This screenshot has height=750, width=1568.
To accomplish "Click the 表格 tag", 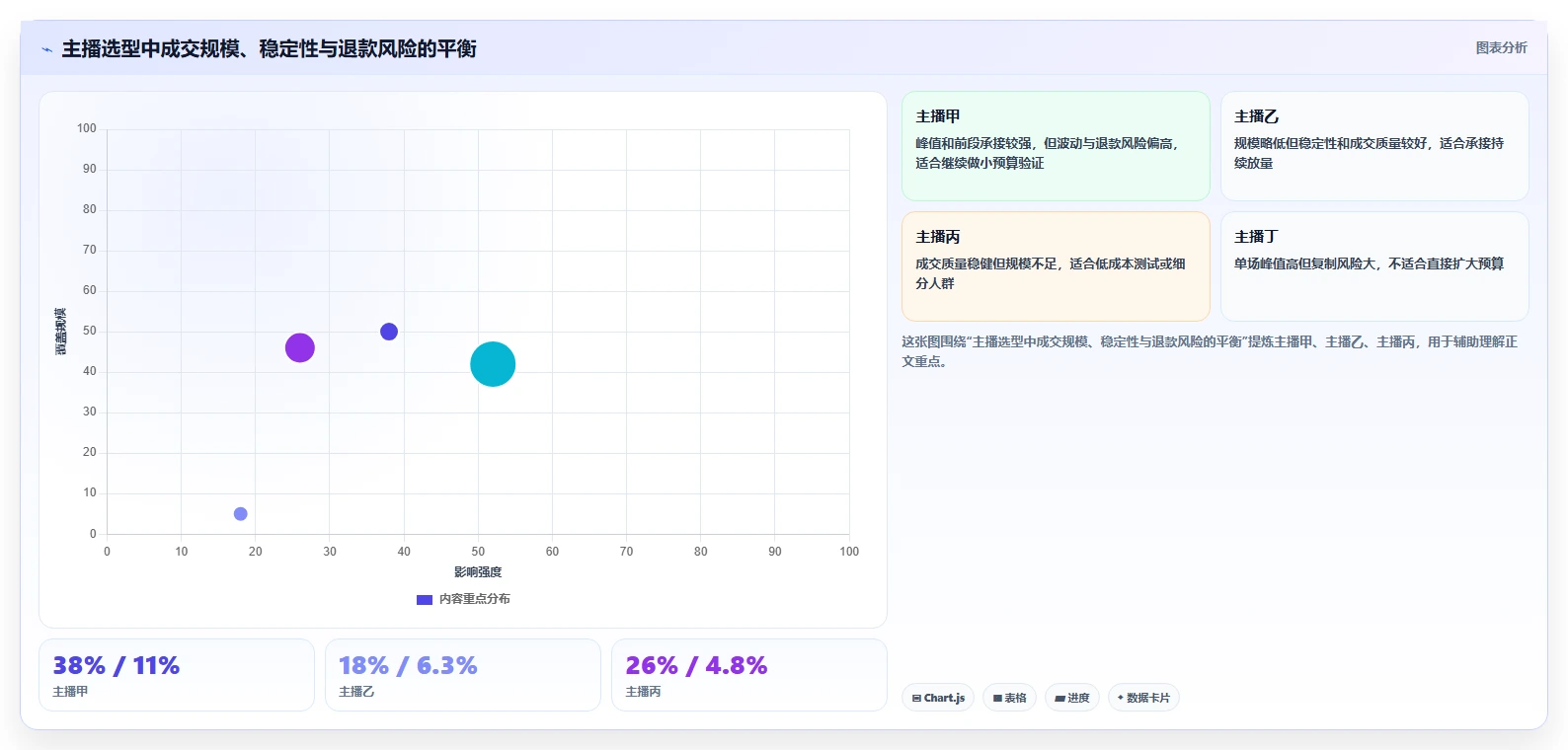I will click(x=1009, y=698).
